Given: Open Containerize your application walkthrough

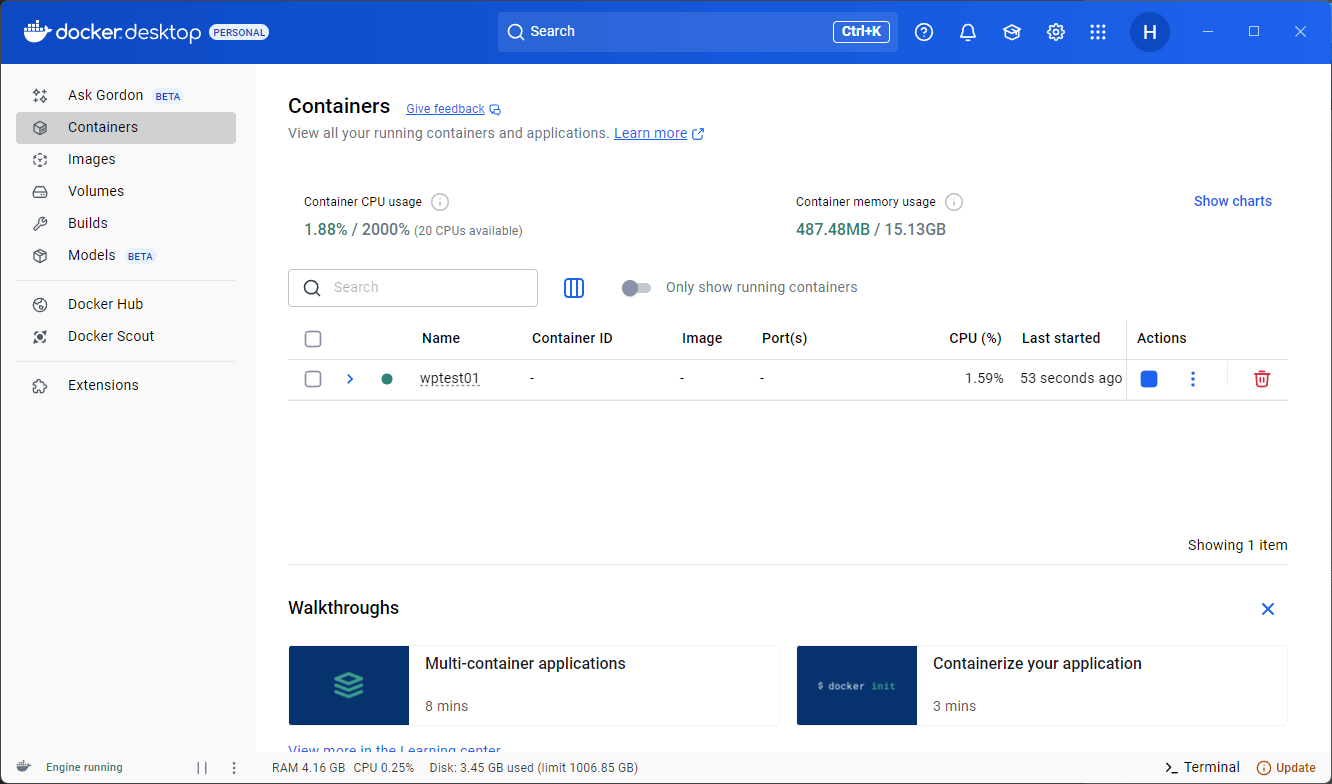Looking at the screenshot, I should [1042, 685].
